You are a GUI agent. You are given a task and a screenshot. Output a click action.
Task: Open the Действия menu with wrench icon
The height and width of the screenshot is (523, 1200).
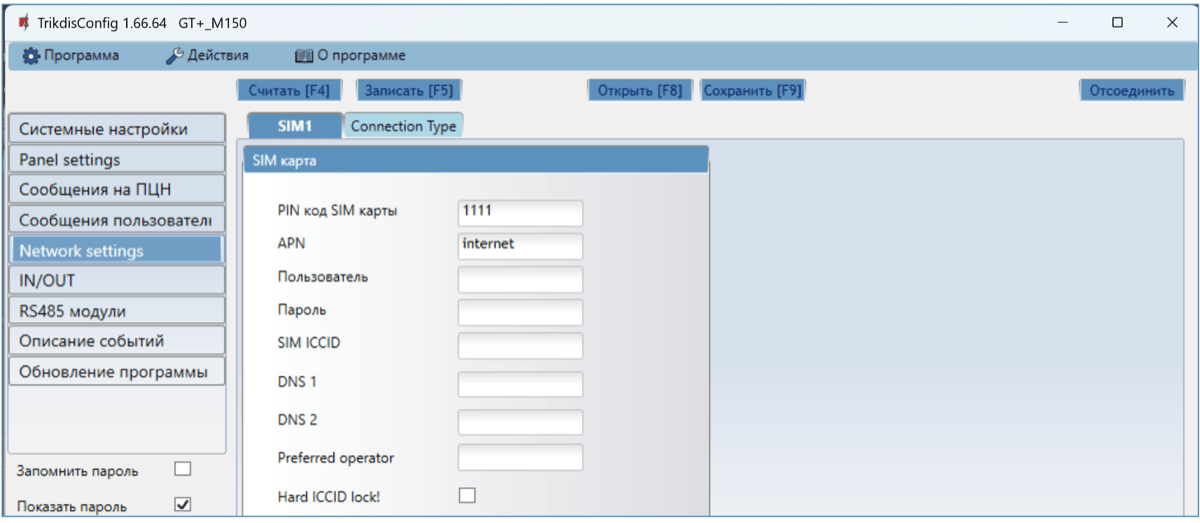[207, 55]
